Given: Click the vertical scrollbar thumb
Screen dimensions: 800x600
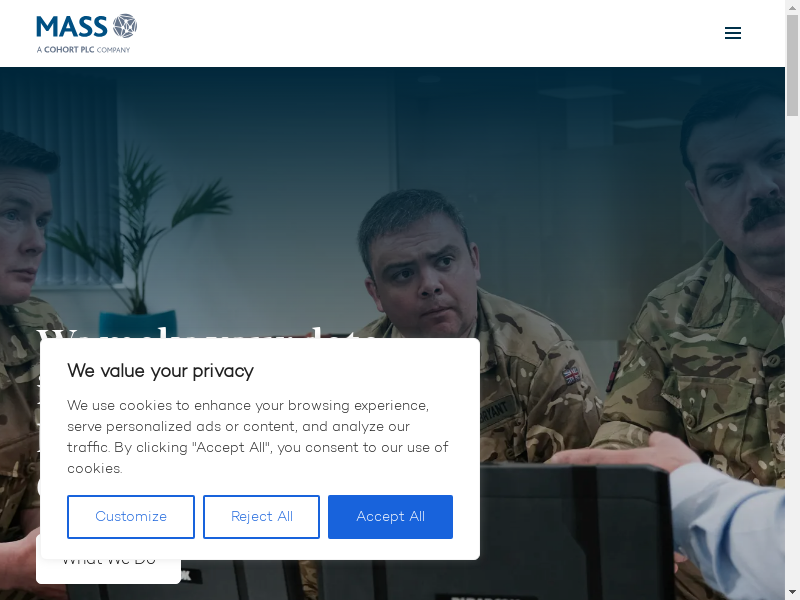Looking at the screenshot, I should 792,65.
